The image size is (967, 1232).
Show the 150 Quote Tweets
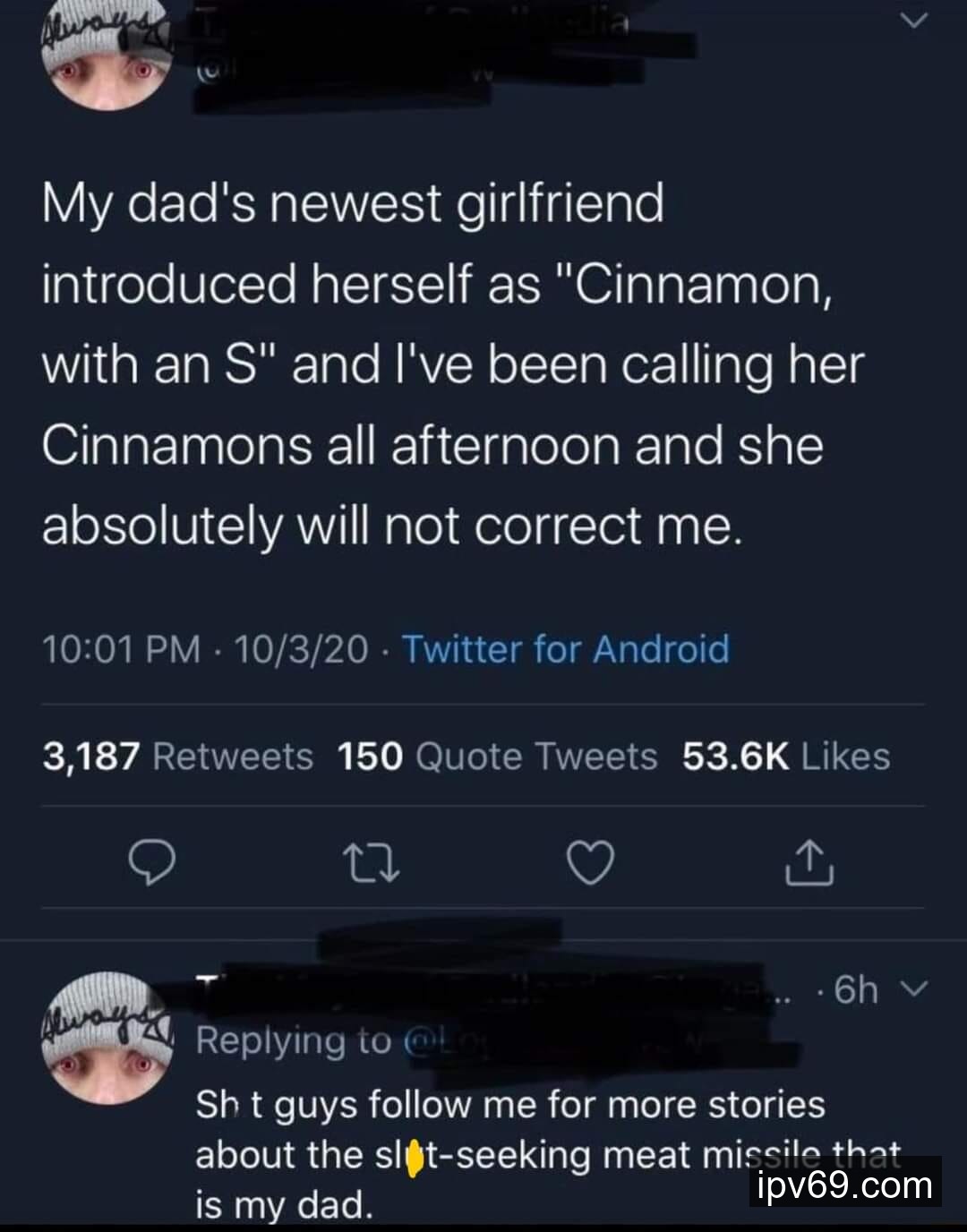coord(497,757)
